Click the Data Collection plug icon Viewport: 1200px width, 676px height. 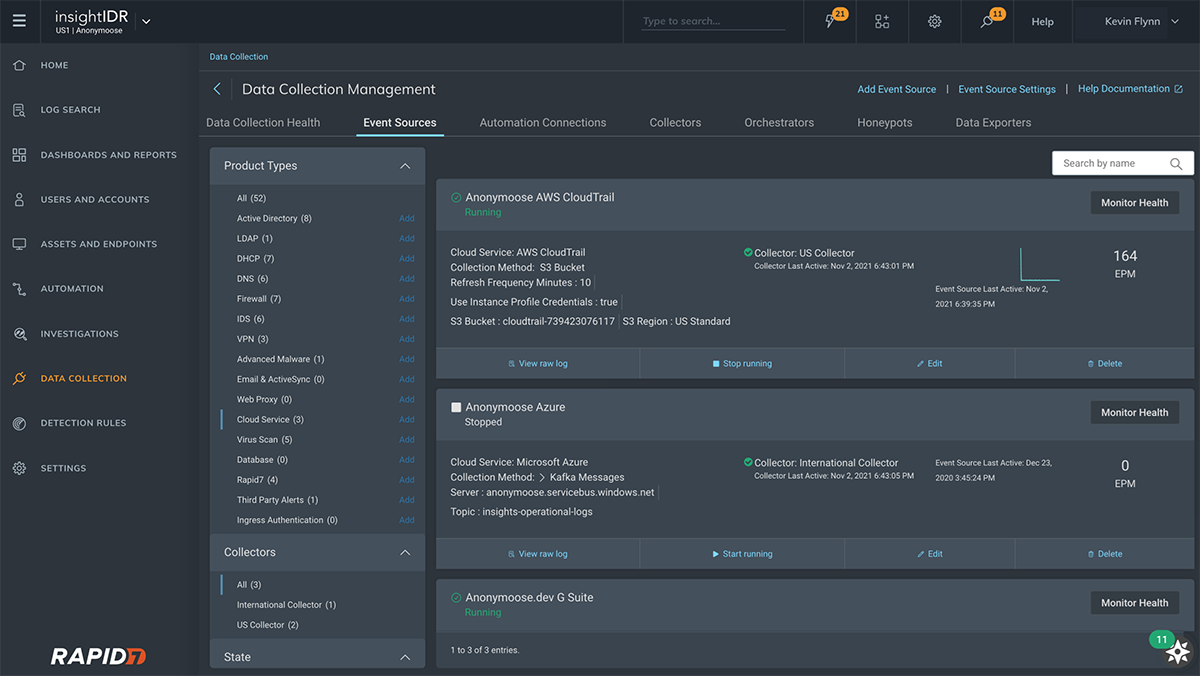coord(19,378)
